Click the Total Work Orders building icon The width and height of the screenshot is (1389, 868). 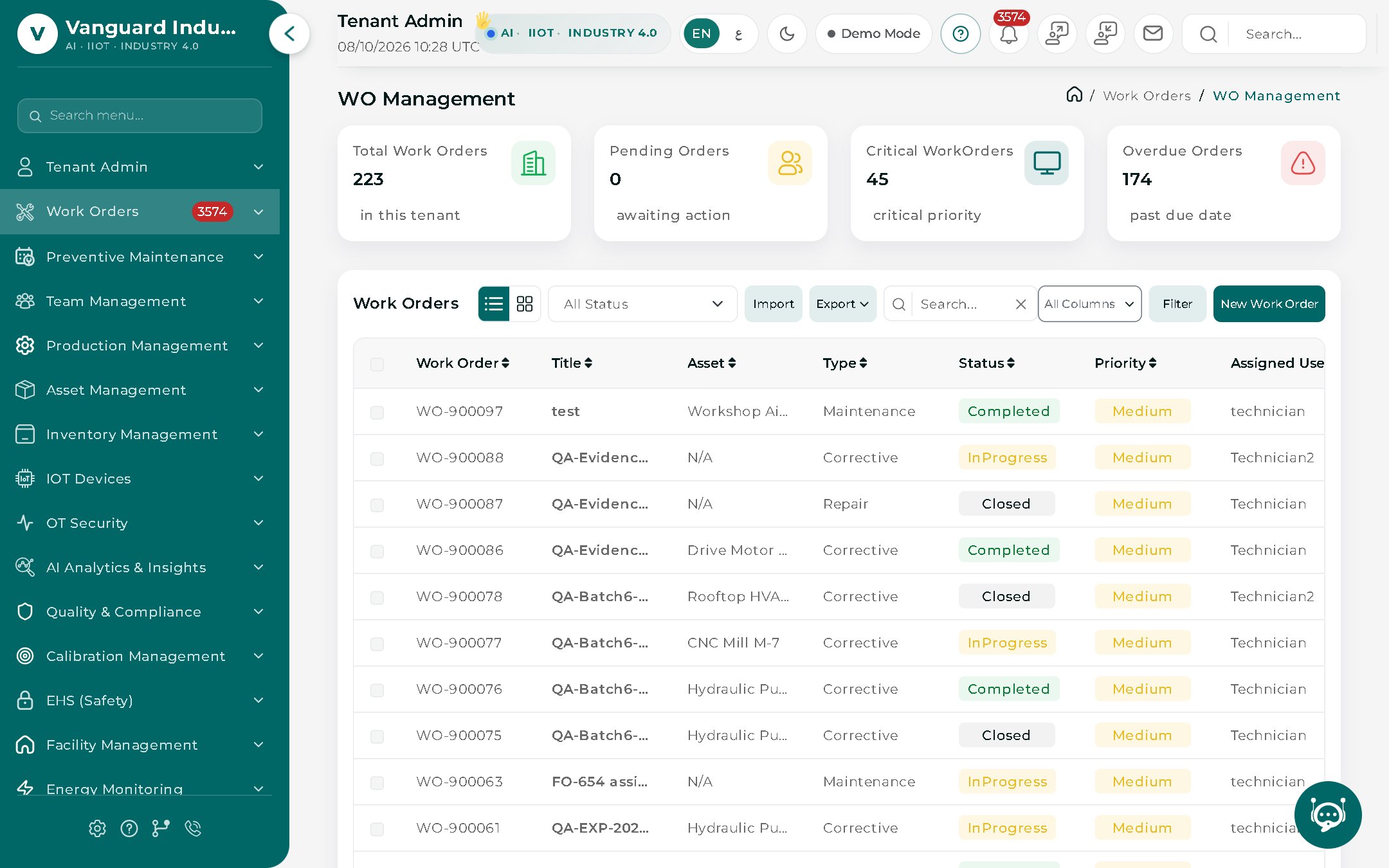533,163
